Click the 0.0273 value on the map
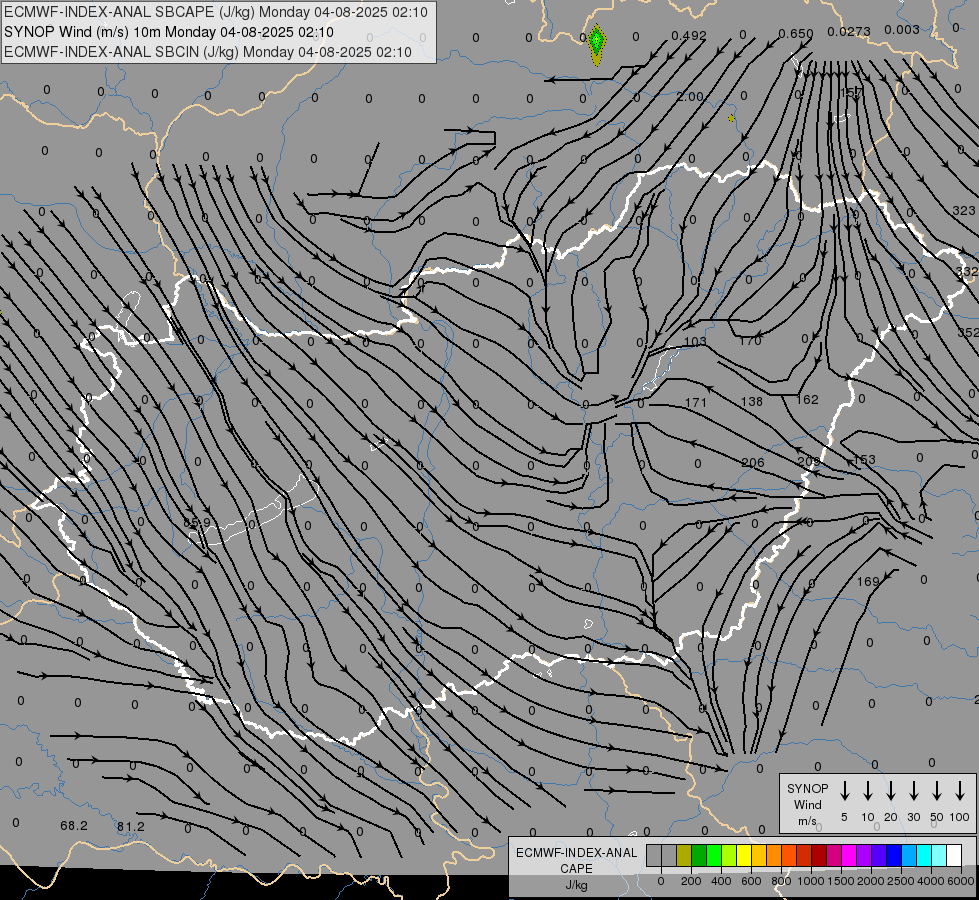 click(x=849, y=31)
